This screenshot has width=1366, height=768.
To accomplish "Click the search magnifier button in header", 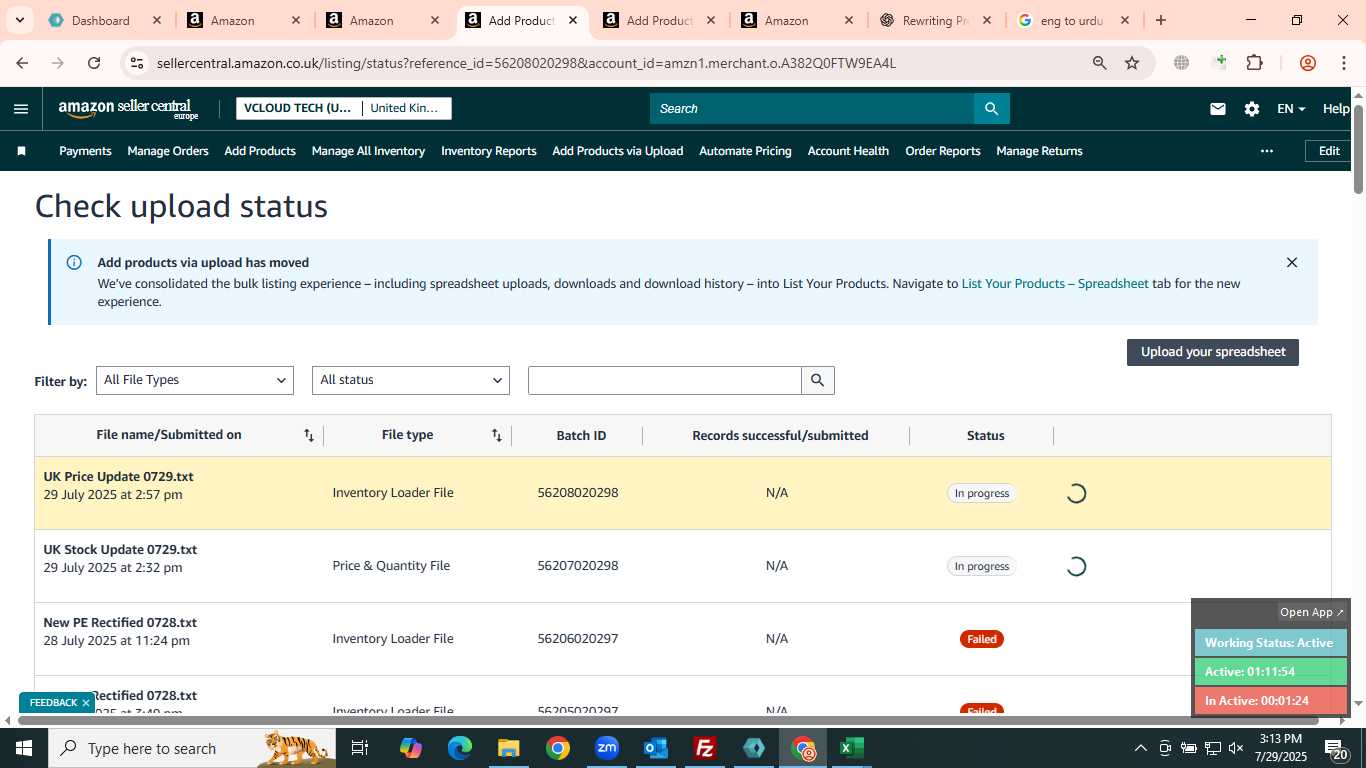I will tap(991, 109).
